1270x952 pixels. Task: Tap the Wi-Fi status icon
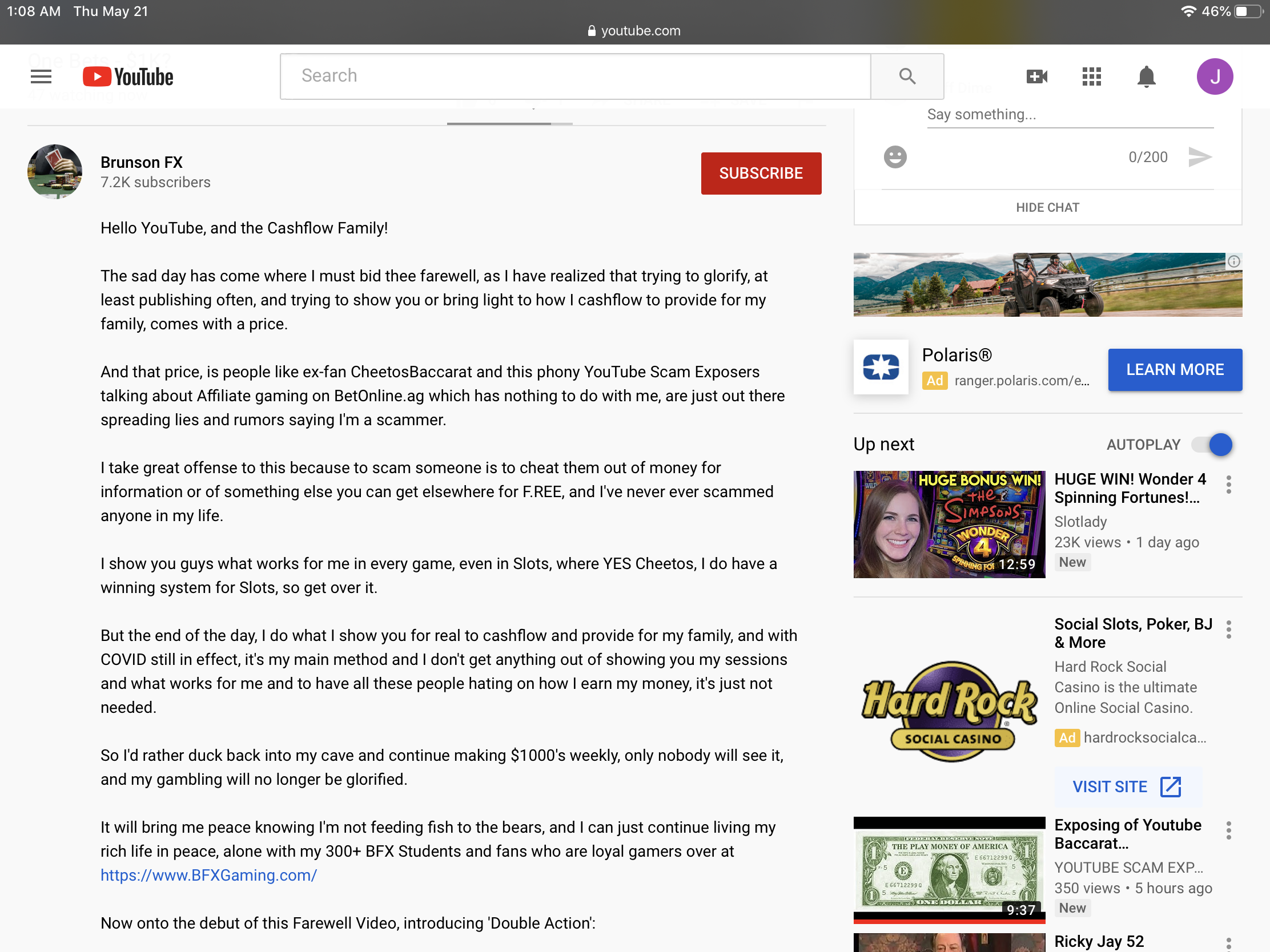pyautogui.click(x=1188, y=11)
